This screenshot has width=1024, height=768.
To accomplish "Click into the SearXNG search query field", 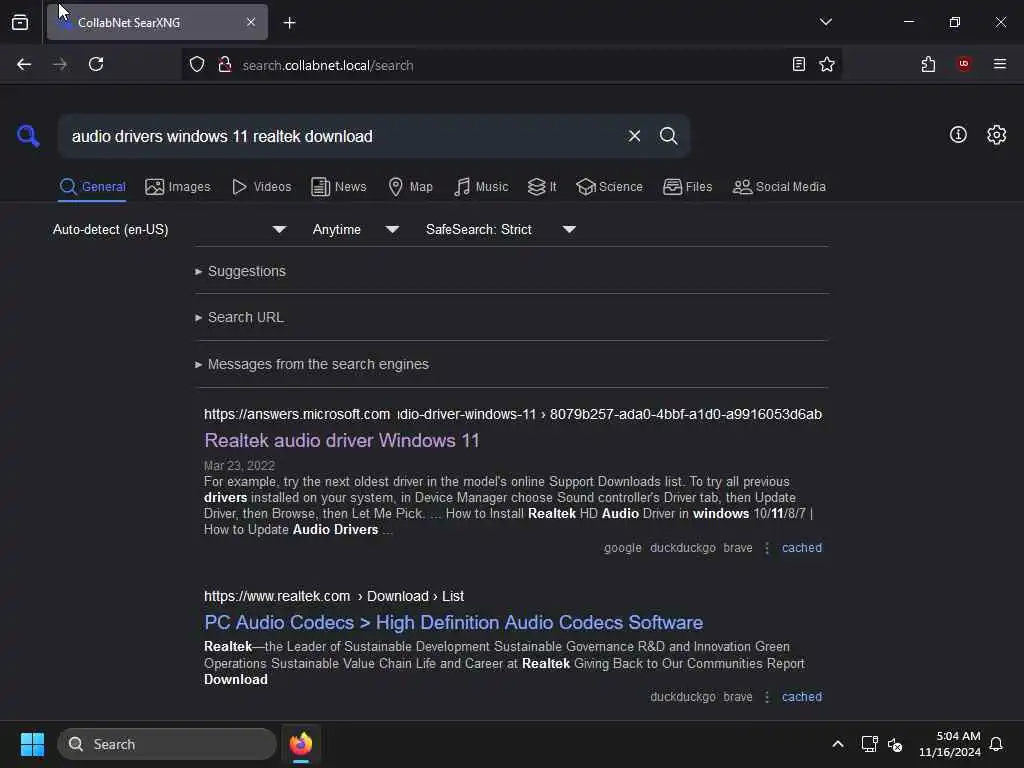I will point(340,136).
